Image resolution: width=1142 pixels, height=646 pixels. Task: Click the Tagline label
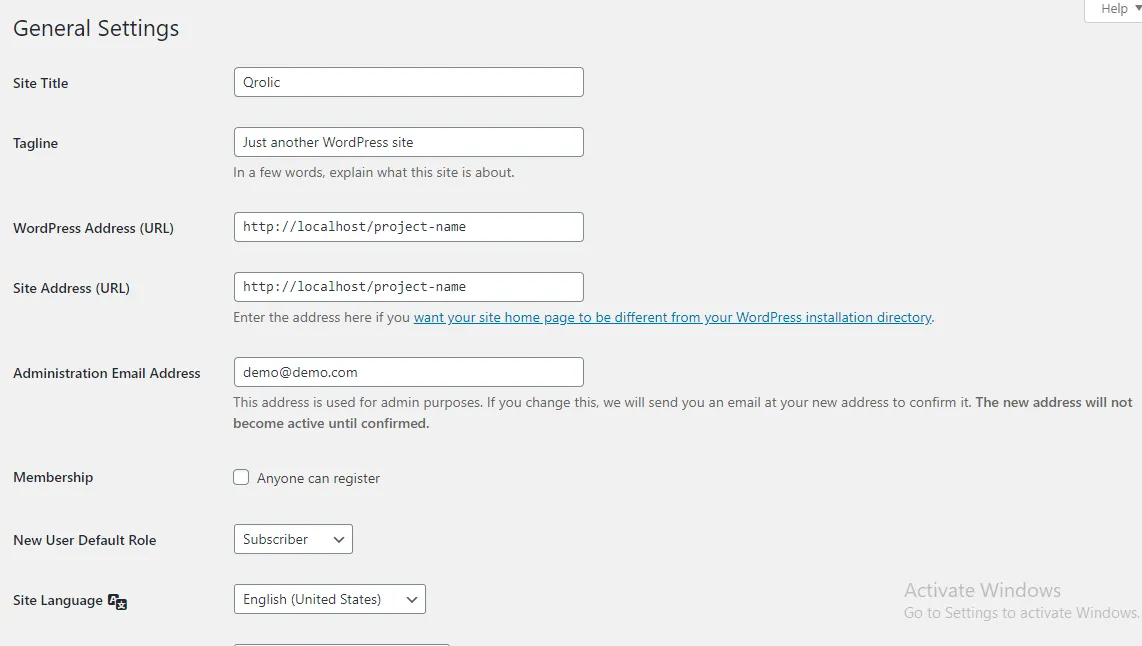[36, 143]
